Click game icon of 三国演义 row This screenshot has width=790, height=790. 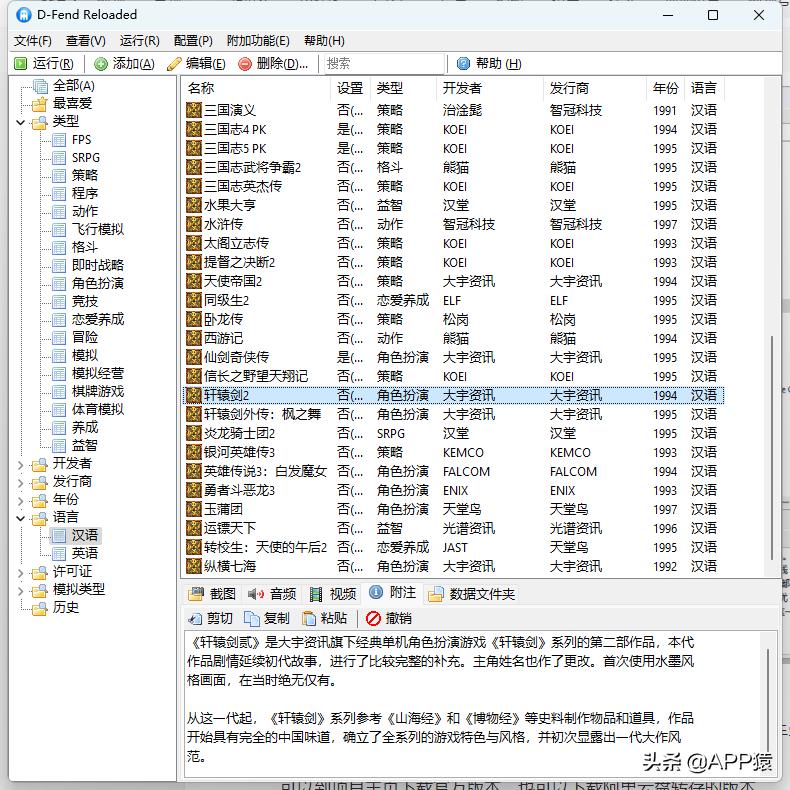(194, 110)
